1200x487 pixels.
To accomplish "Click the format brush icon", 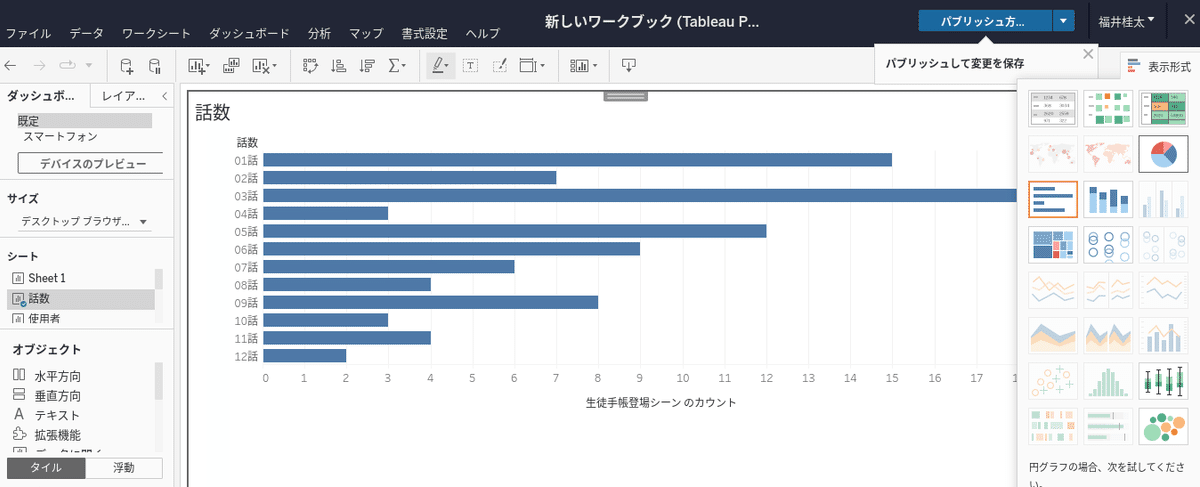I will [x=501, y=66].
